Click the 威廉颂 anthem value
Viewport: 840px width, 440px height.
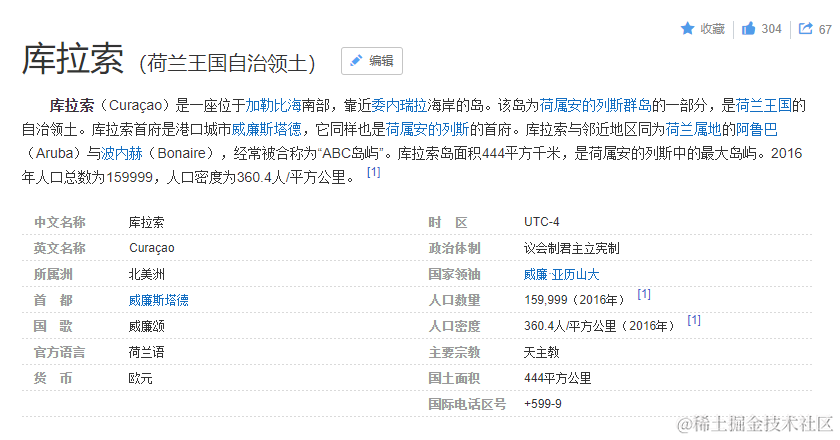click(147, 326)
